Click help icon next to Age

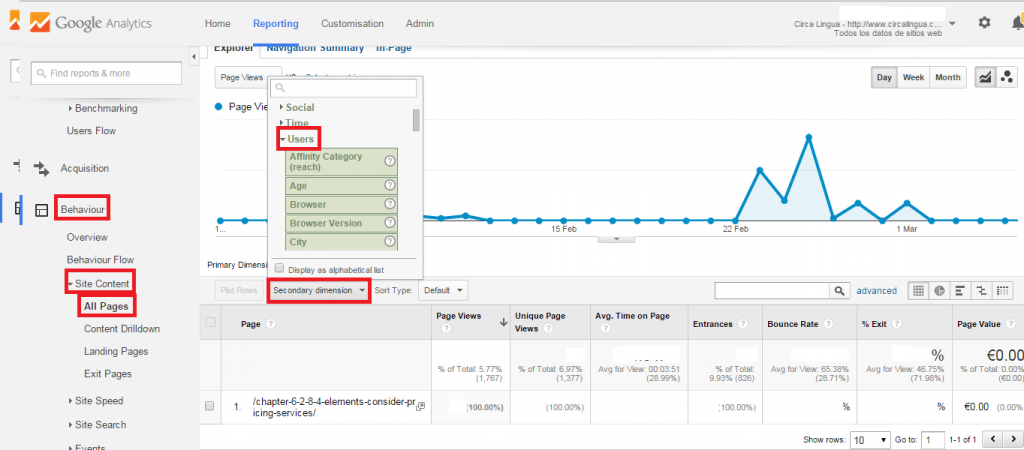point(390,185)
